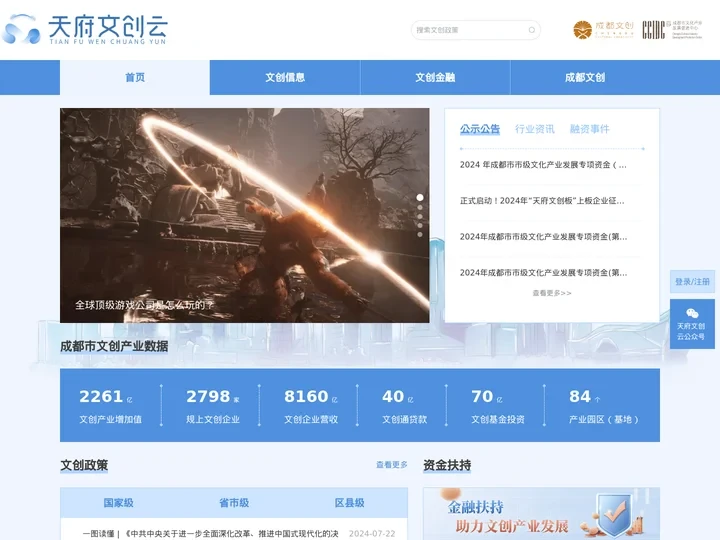Click the shield checkmark icon in 金融扶持 banner

click(615, 514)
